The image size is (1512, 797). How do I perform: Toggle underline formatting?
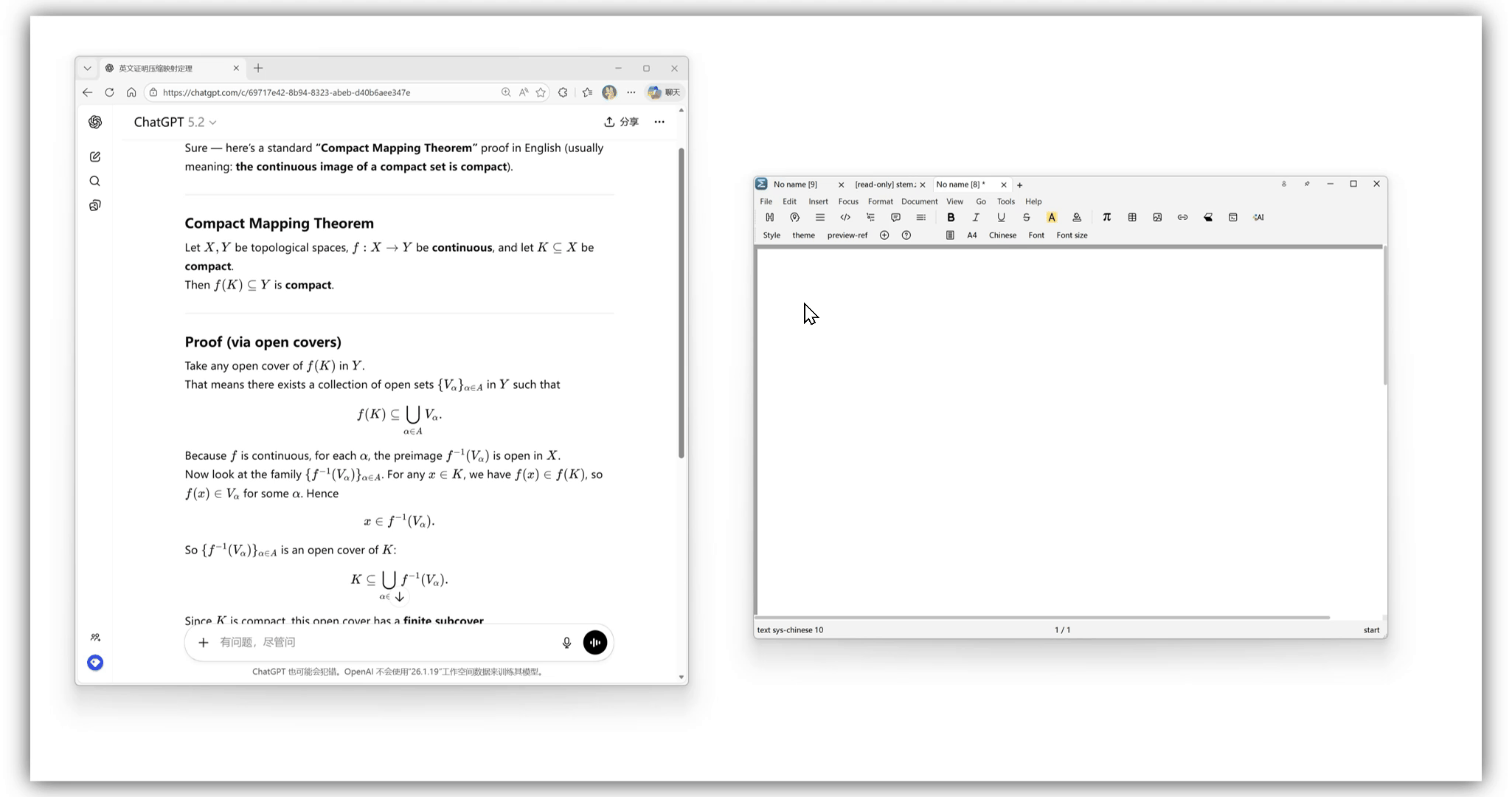pyautogui.click(x=1001, y=217)
